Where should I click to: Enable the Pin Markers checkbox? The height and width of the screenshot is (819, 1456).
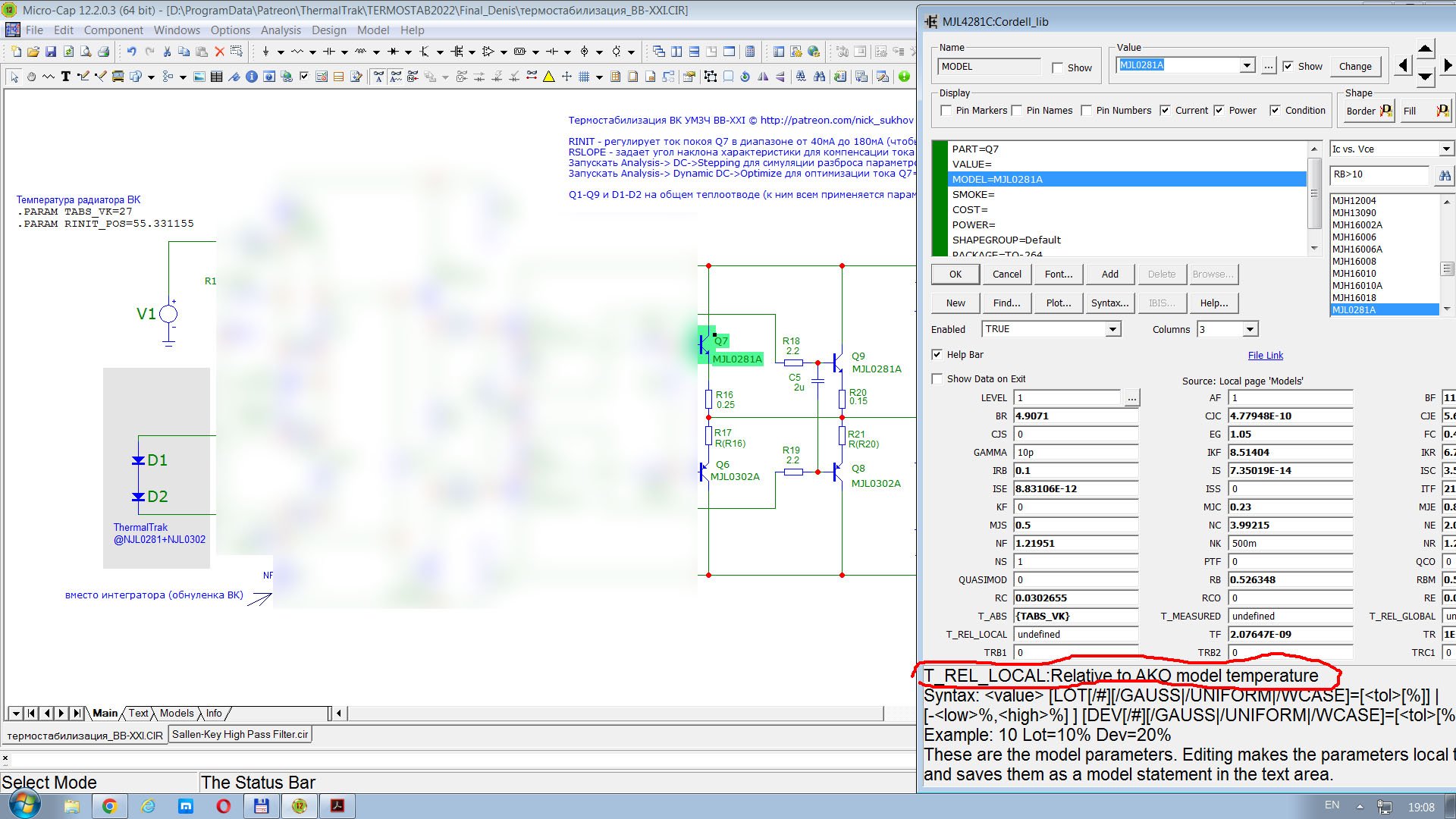click(946, 111)
